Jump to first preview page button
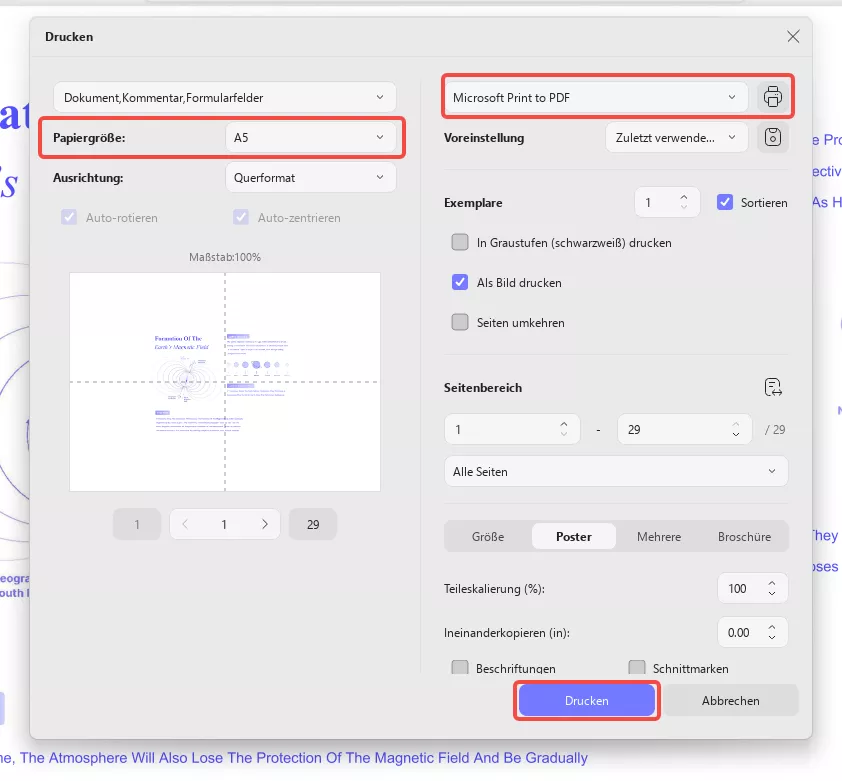Screen dimensions: 842x781 [137, 524]
